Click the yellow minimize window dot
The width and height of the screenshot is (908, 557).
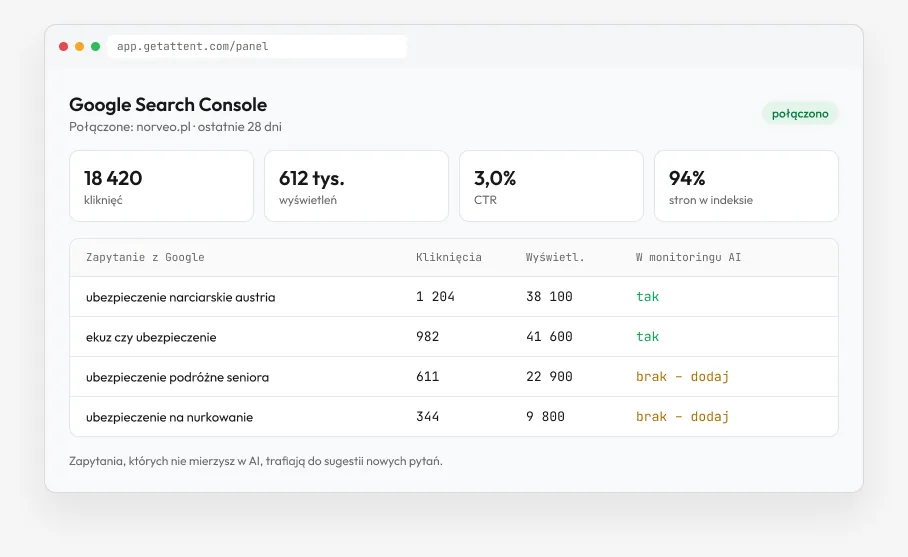click(79, 46)
